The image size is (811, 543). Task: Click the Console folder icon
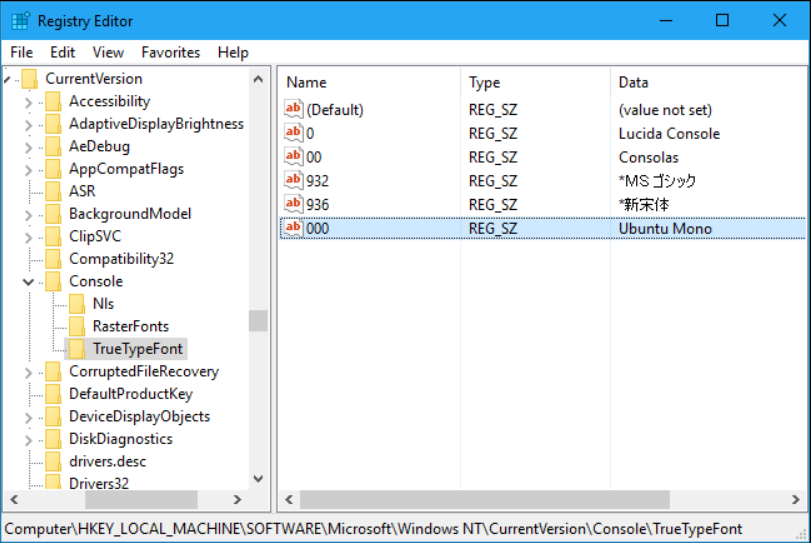tap(53, 281)
